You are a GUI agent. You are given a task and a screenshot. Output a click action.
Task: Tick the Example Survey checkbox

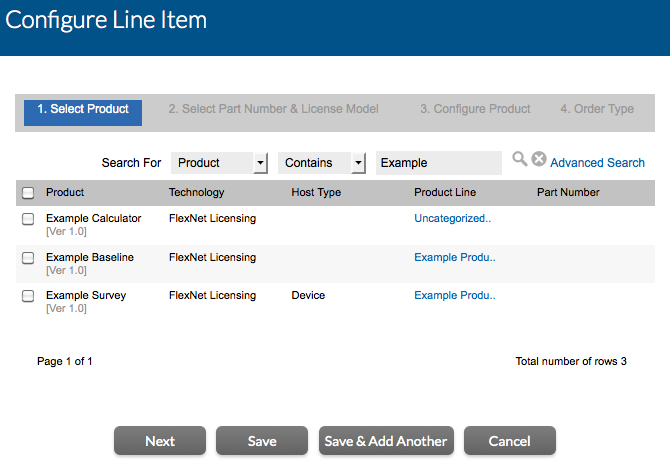point(28,296)
